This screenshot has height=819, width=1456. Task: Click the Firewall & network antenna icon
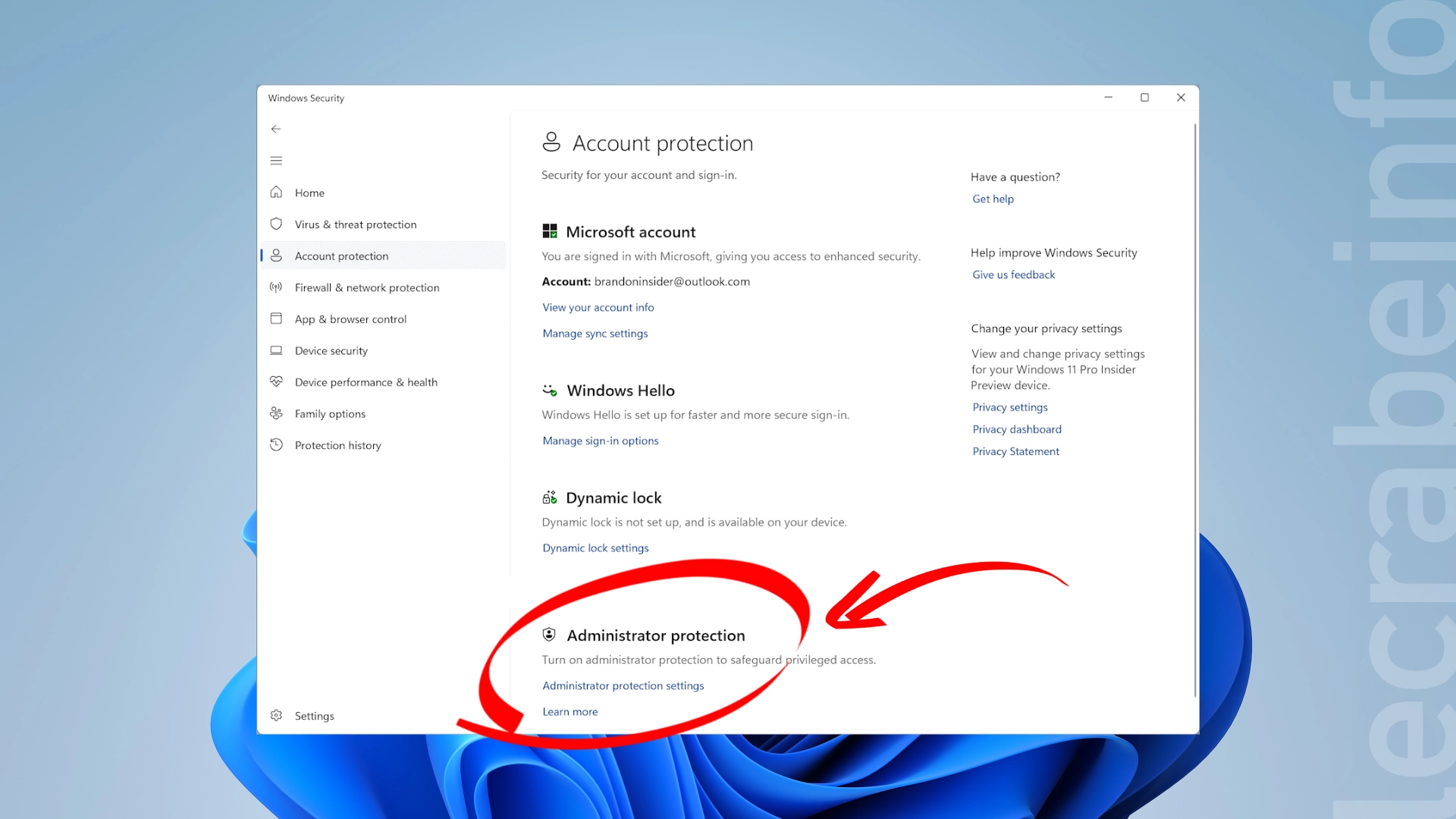tap(276, 287)
